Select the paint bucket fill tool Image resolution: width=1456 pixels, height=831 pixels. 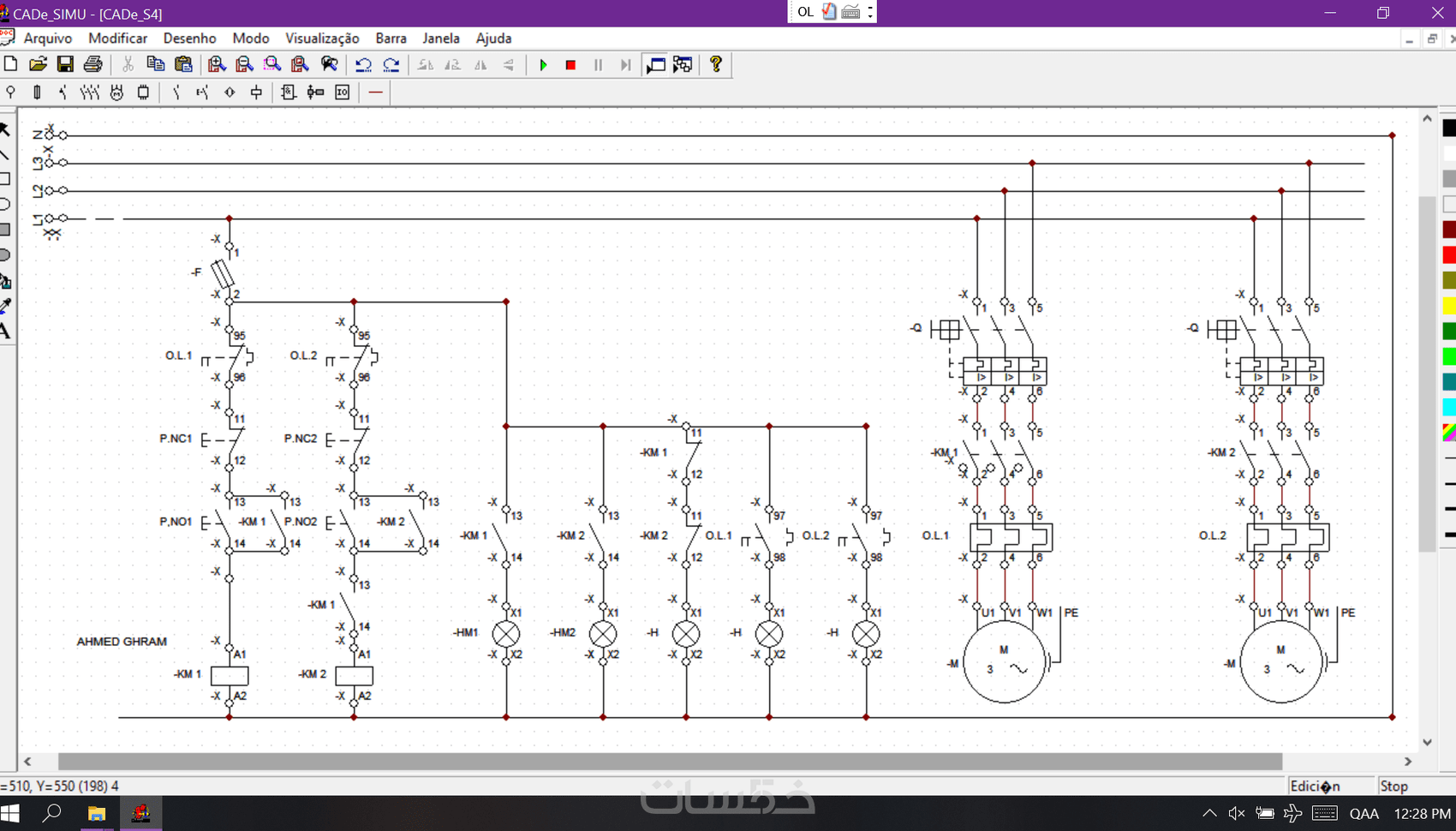(x=5, y=281)
